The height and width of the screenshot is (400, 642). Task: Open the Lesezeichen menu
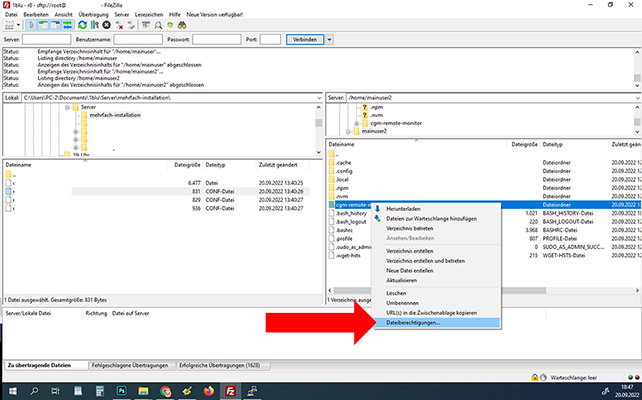click(149, 14)
